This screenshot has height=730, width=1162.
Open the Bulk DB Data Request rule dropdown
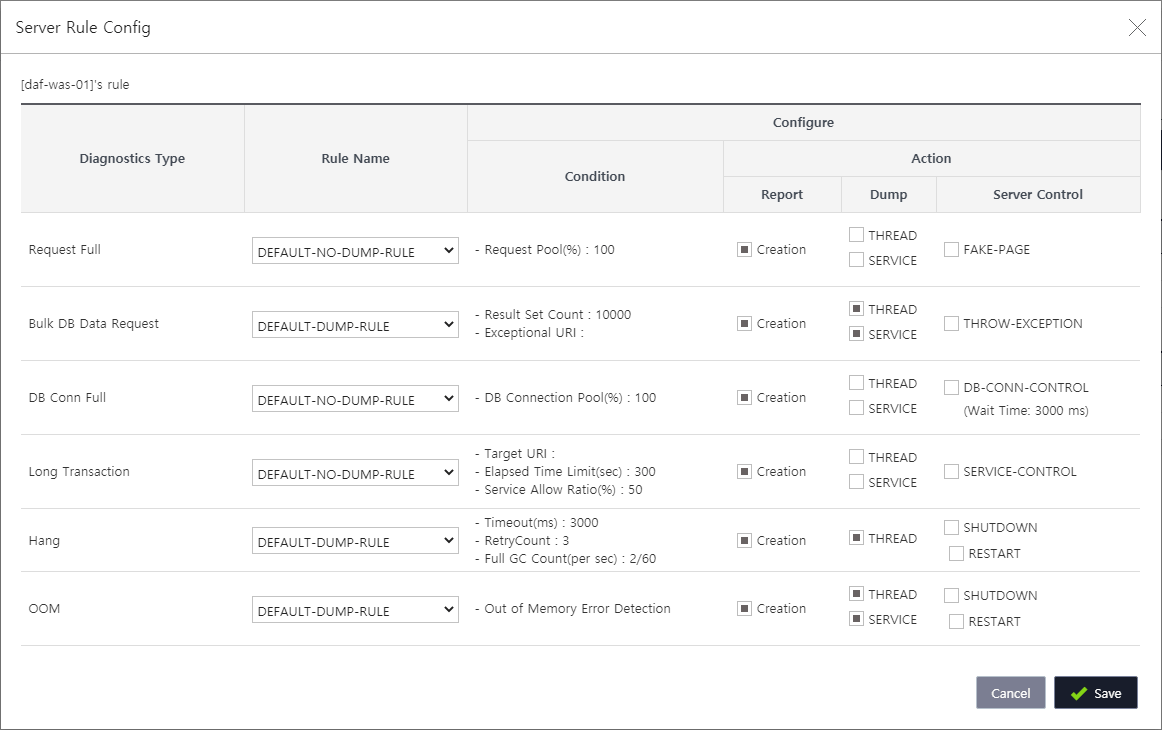355,324
